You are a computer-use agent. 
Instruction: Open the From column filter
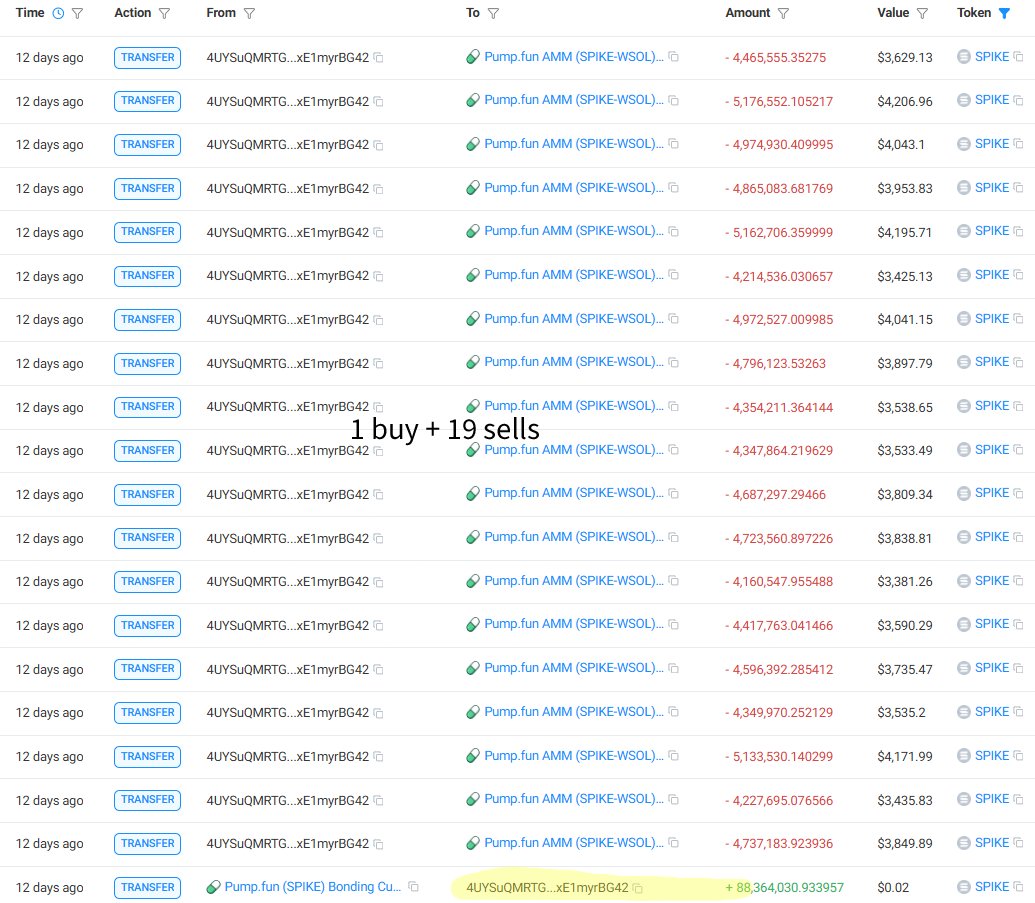(x=249, y=13)
